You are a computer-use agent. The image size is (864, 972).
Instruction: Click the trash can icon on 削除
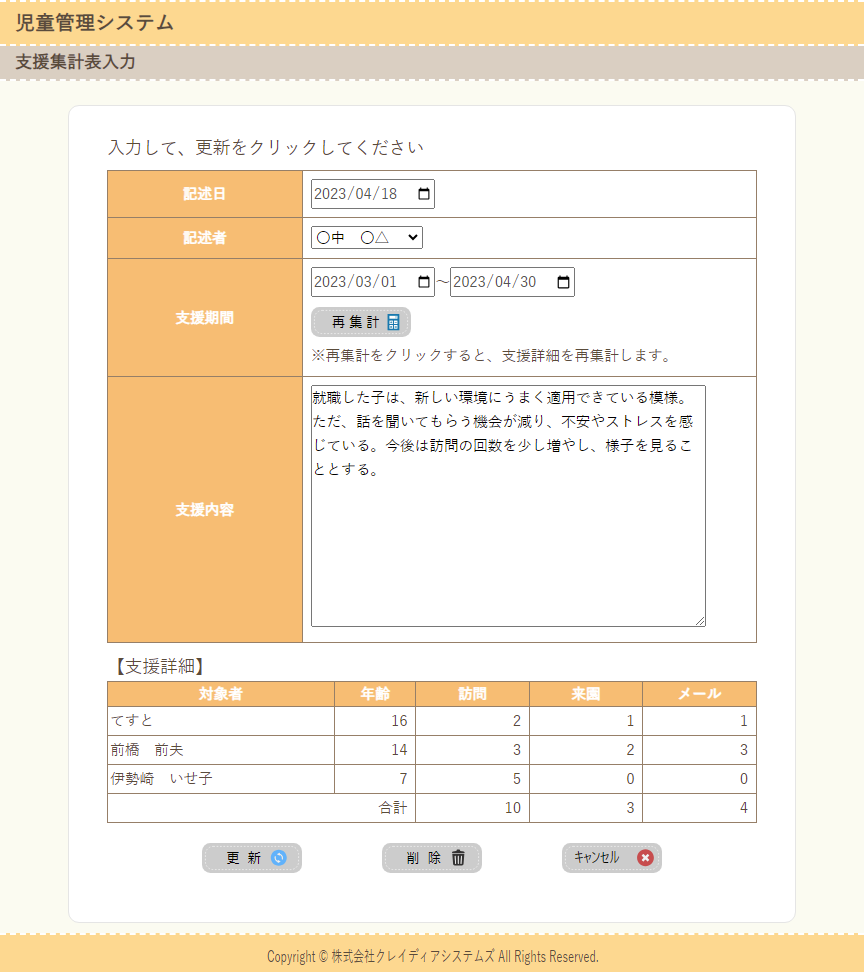point(458,858)
